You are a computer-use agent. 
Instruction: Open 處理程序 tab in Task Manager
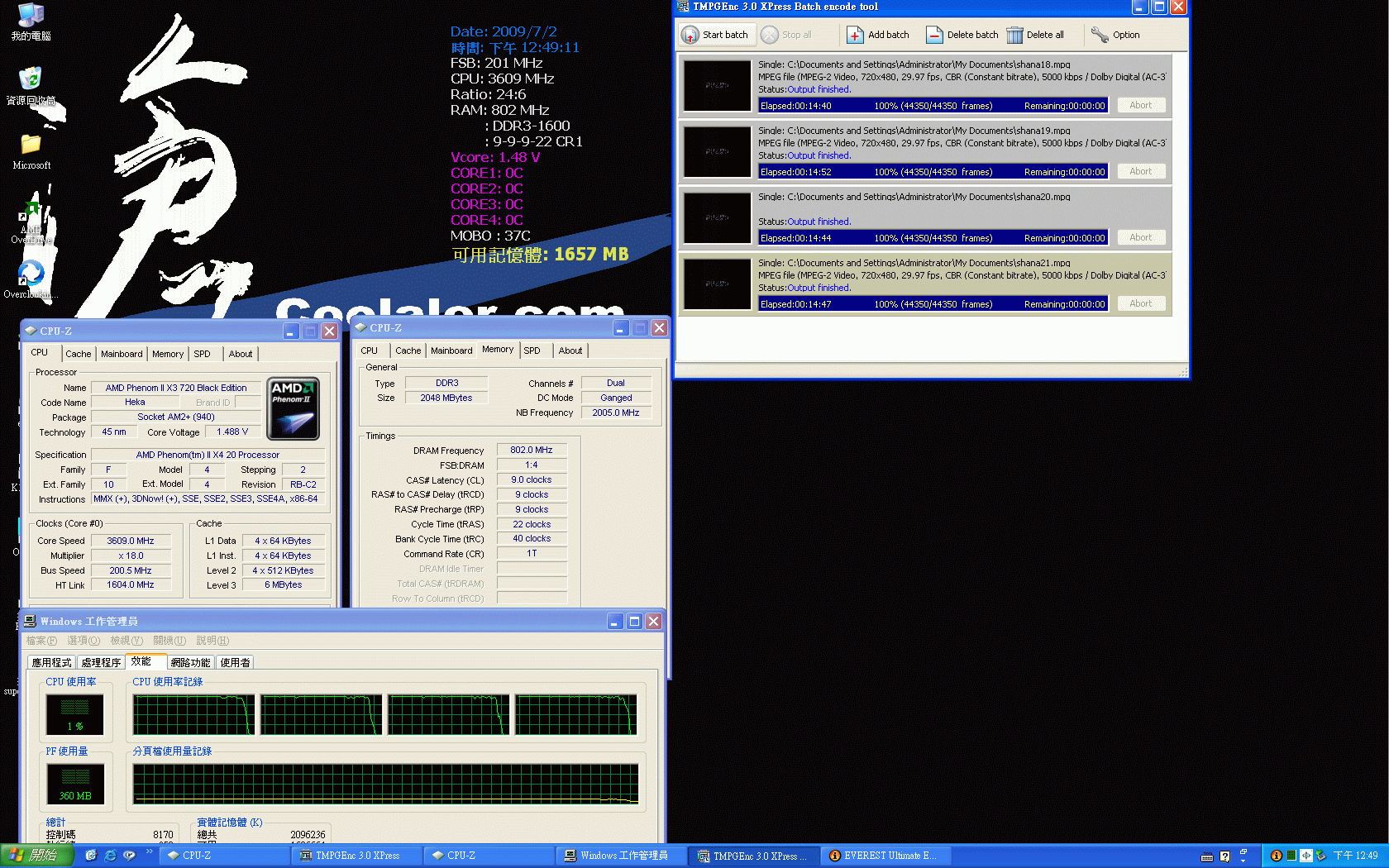[101, 662]
